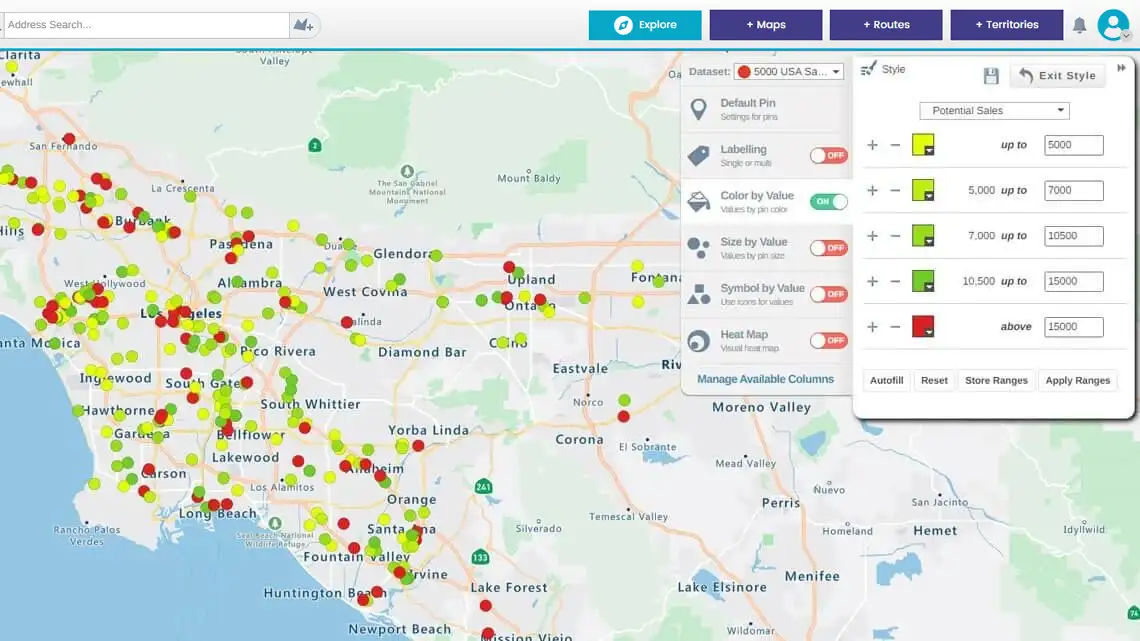Image resolution: width=1140 pixels, height=641 pixels.
Task: Click the Size by Value dots icon
Action: point(700,247)
